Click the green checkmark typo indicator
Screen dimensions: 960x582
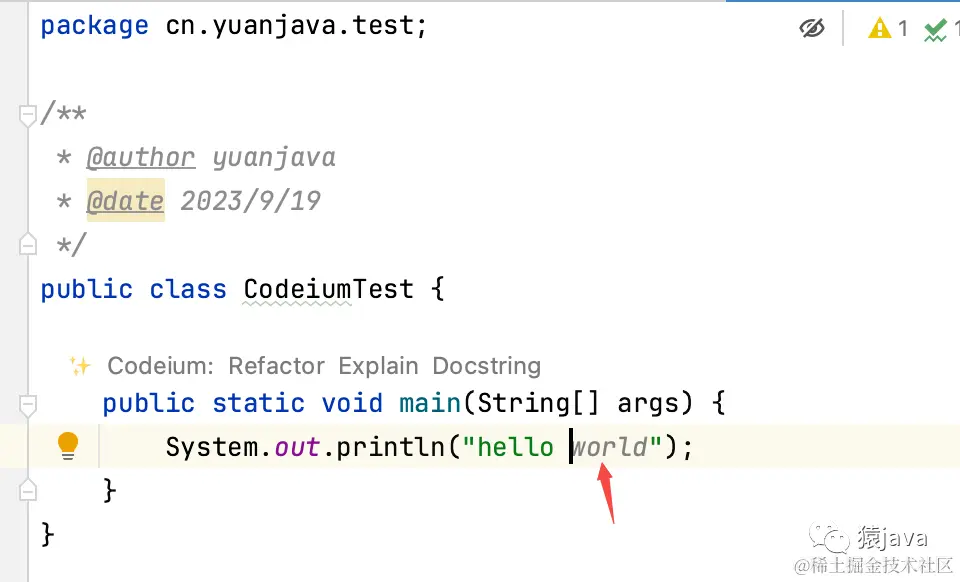point(935,30)
